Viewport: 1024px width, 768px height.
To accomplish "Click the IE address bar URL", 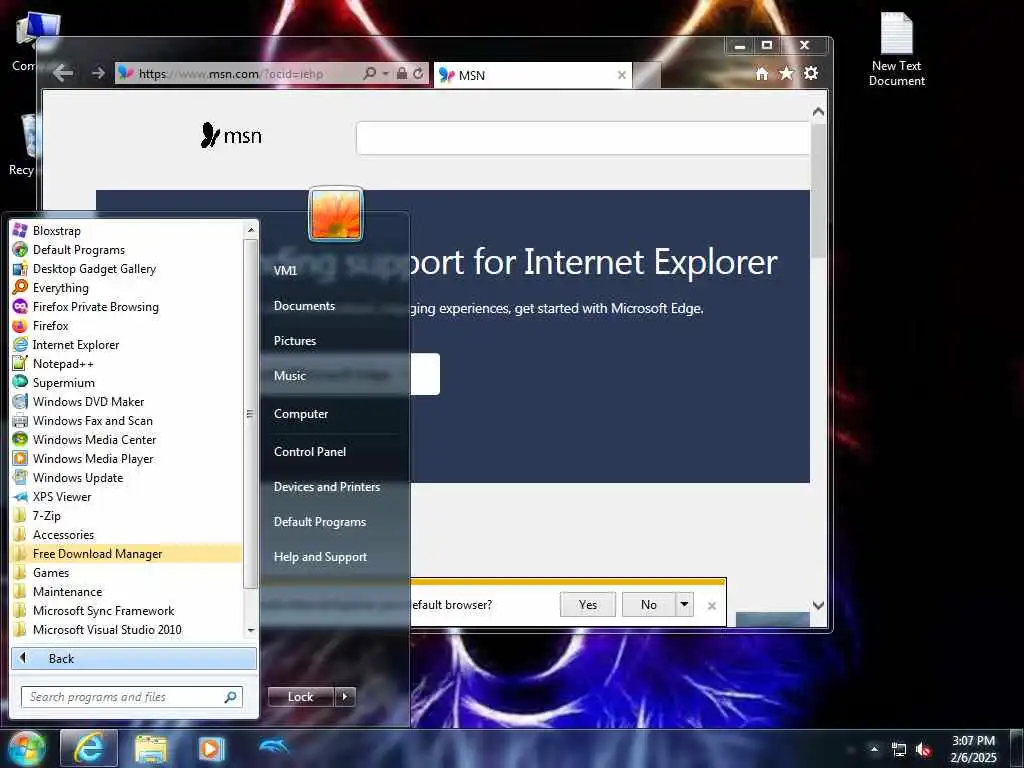I will point(231,74).
